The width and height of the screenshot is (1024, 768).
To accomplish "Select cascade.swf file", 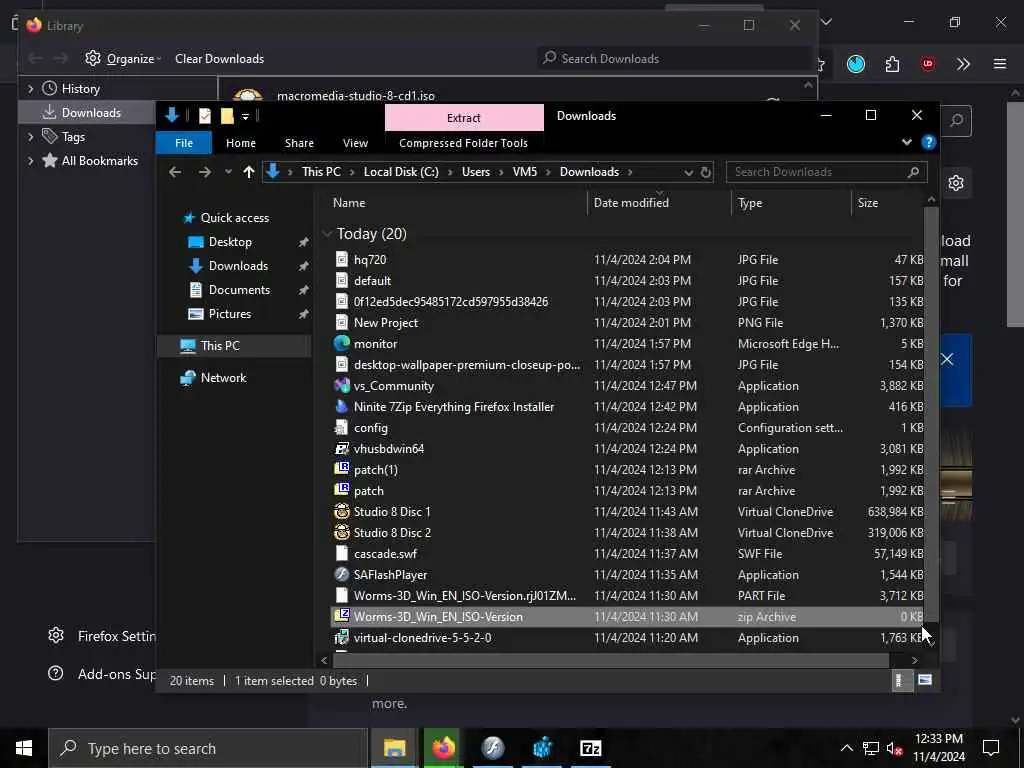I will (628, 553).
